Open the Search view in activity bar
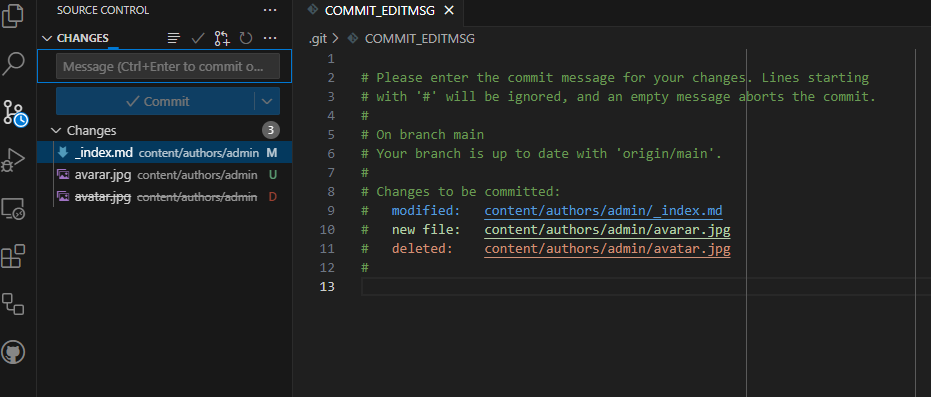The image size is (931, 397). tap(14, 63)
